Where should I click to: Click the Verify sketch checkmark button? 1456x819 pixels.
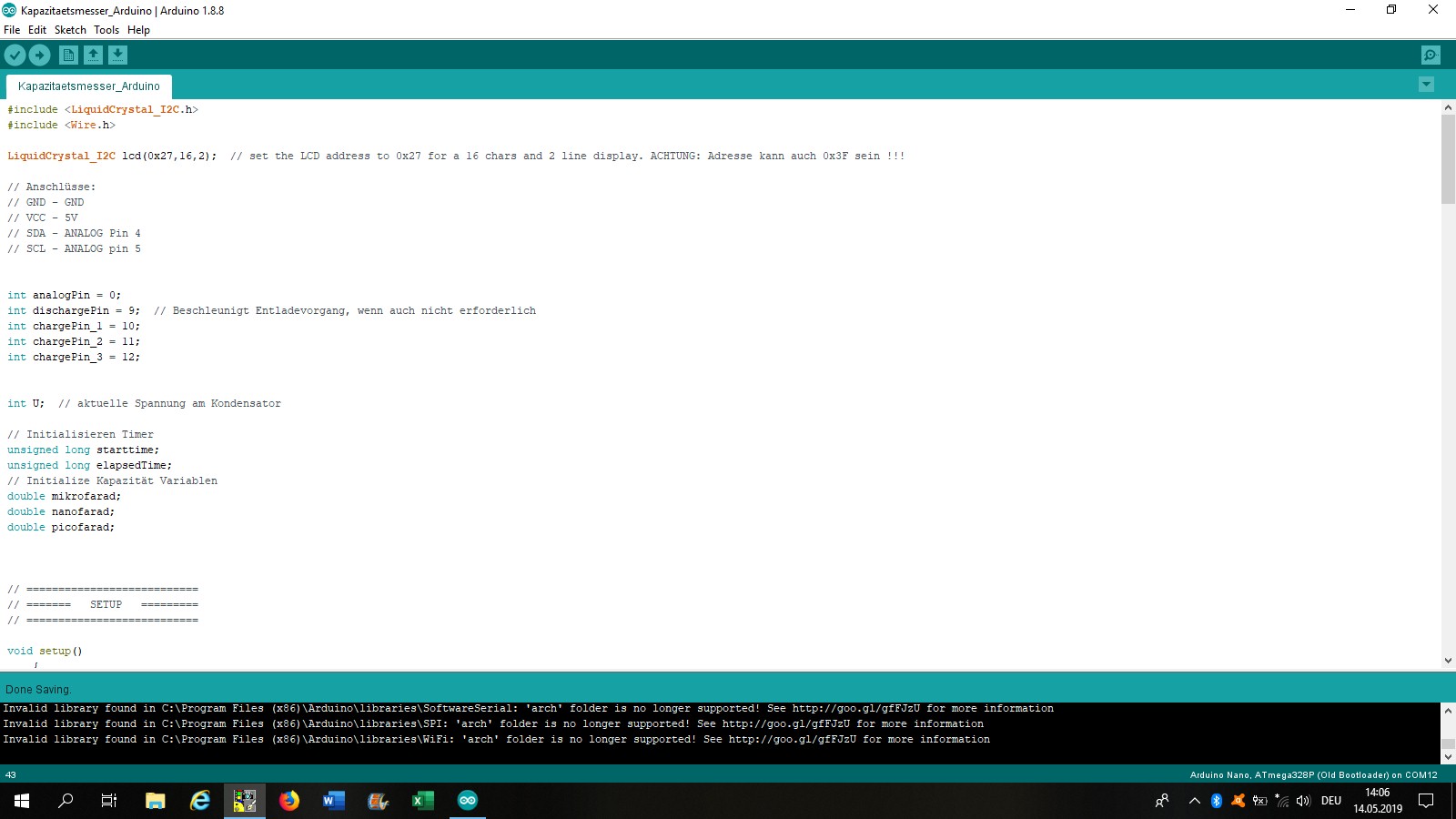pyautogui.click(x=15, y=56)
